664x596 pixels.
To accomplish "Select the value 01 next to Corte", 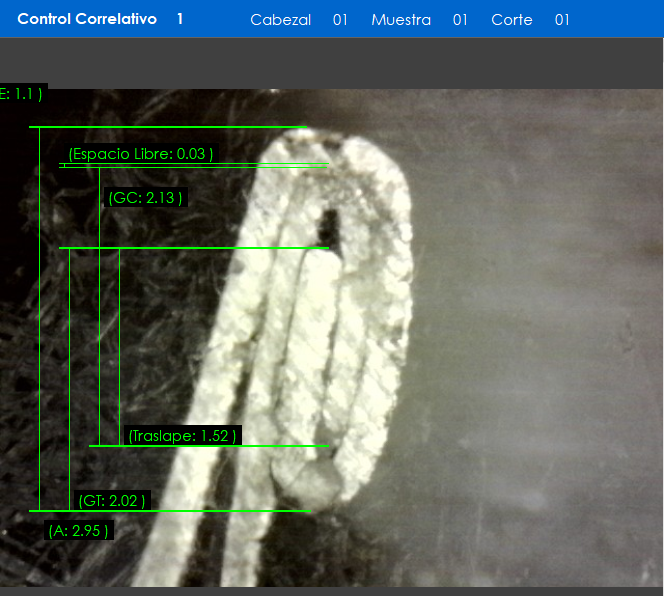I will (x=562, y=20).
